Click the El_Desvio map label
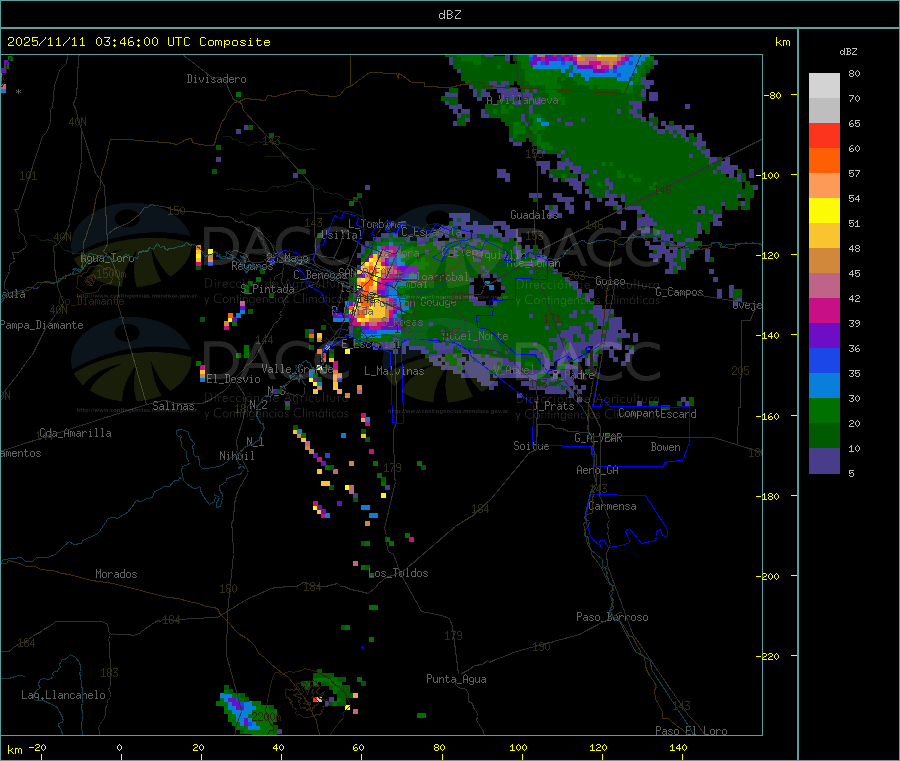The width and height of the screenshot is (900, 761). 234,379
